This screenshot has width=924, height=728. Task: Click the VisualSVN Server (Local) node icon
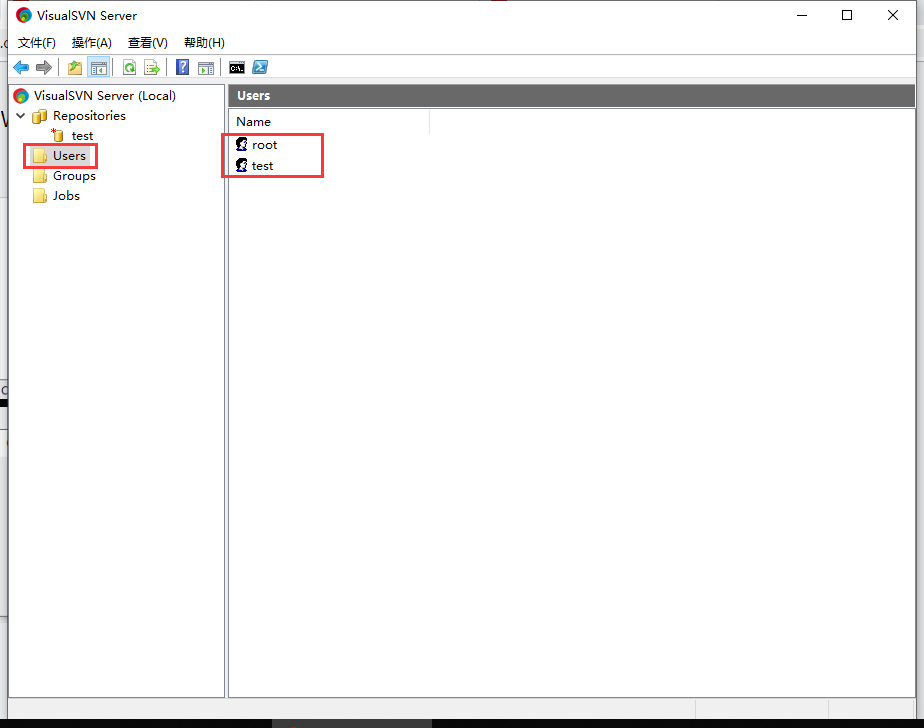21,95
